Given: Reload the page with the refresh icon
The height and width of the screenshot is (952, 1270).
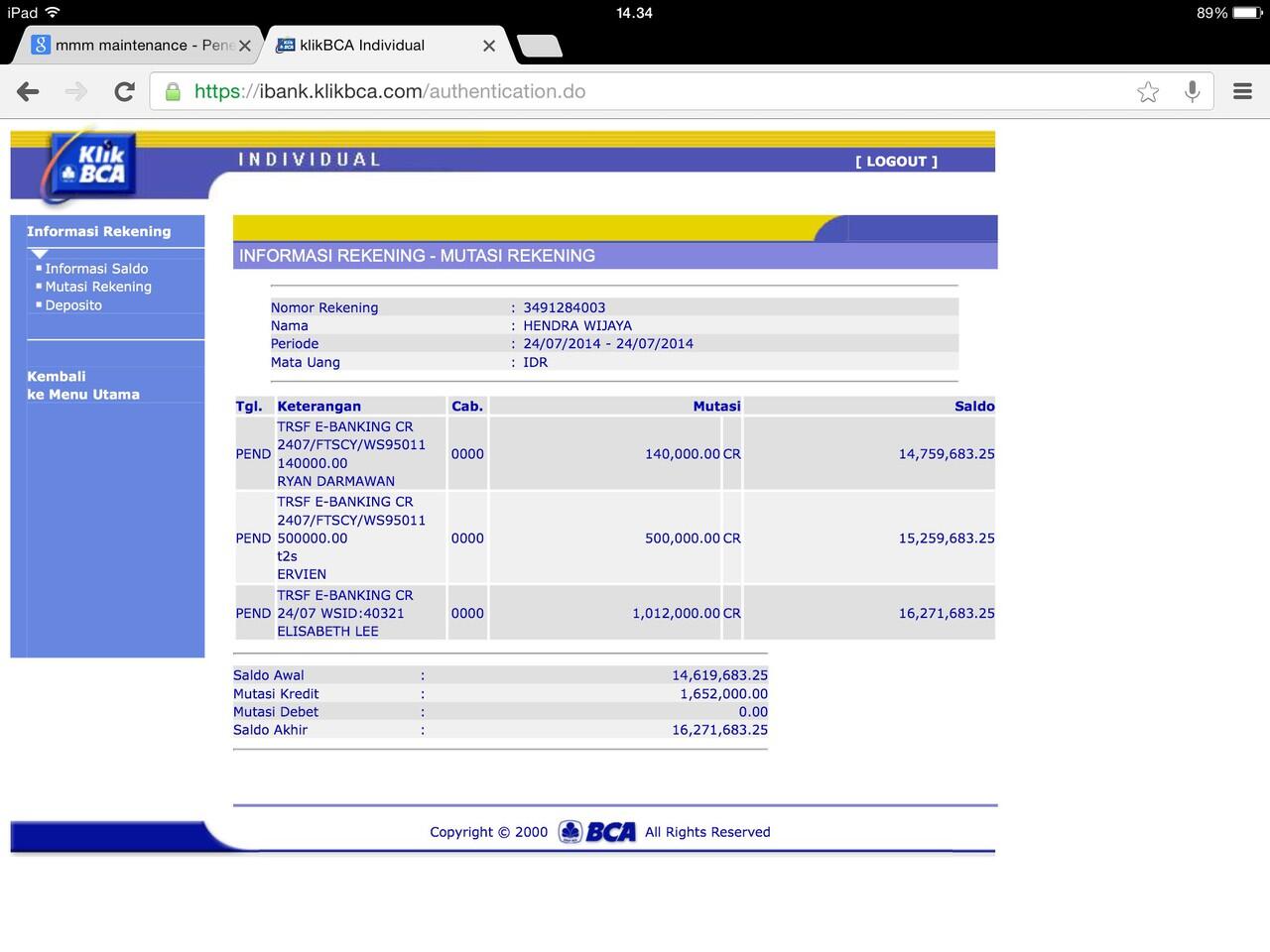Looking at the screenshot, I should (124, 92).
